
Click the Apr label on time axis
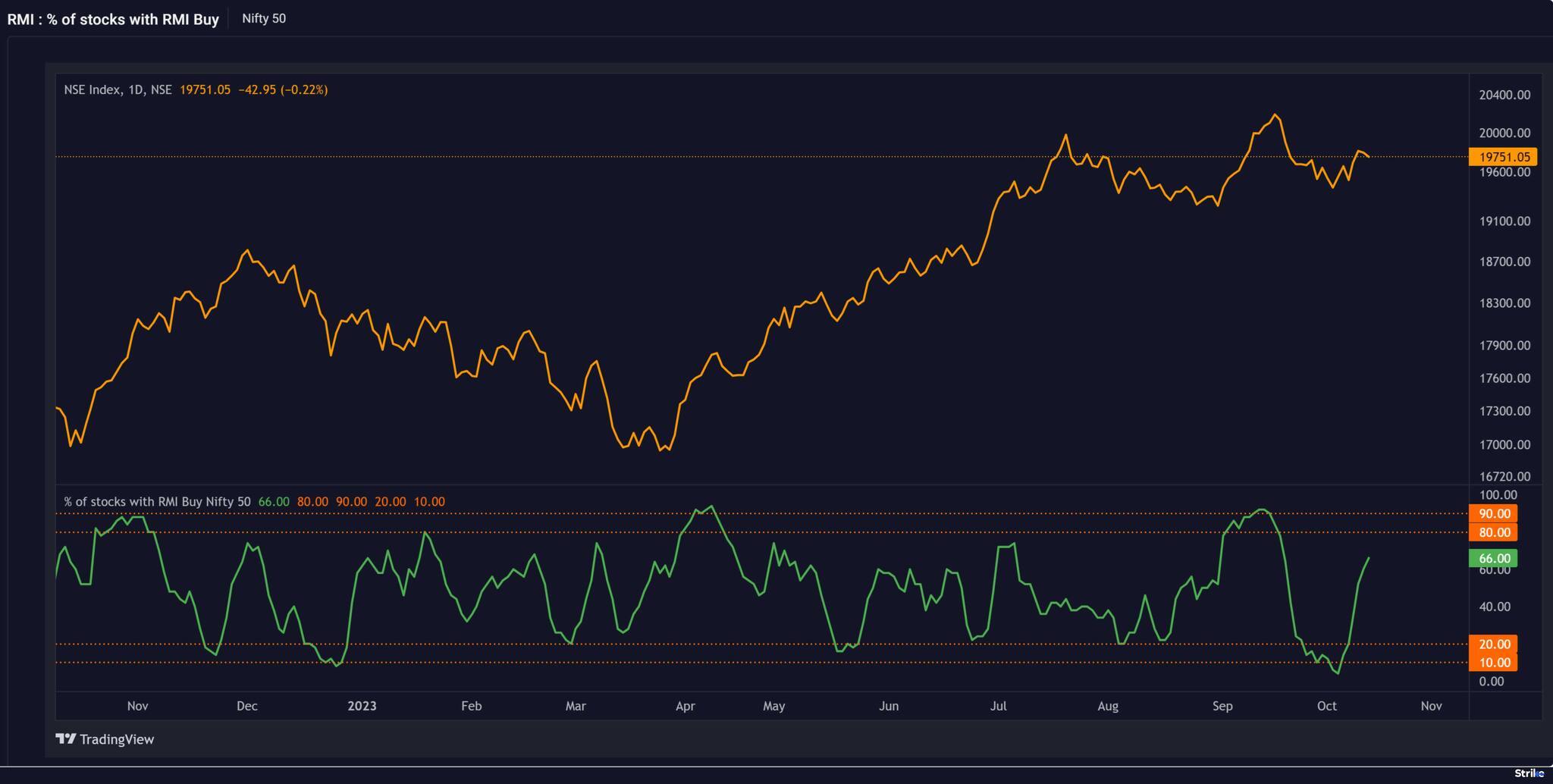point(685,706)
